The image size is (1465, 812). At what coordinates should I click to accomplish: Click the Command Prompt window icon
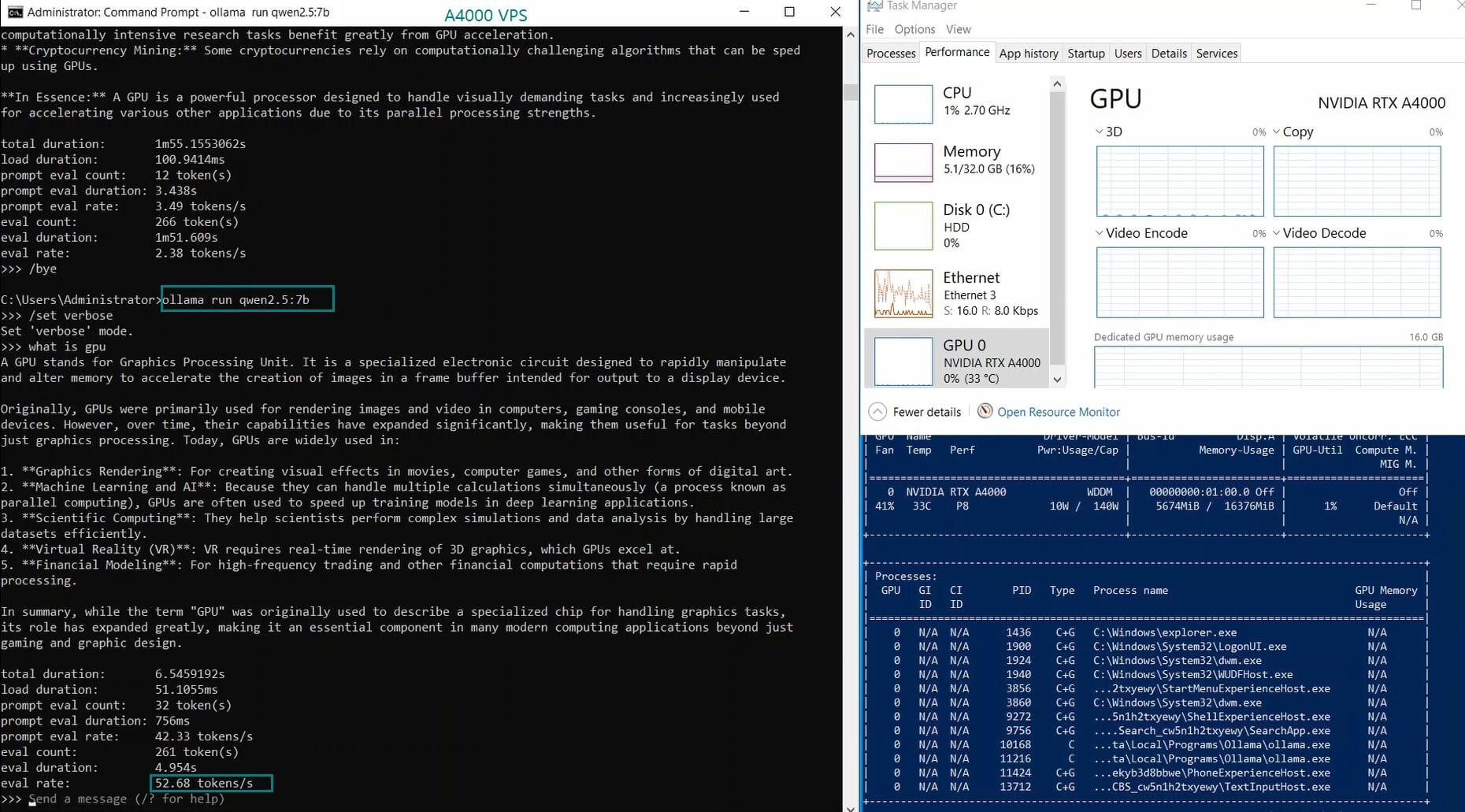[14, 12]
